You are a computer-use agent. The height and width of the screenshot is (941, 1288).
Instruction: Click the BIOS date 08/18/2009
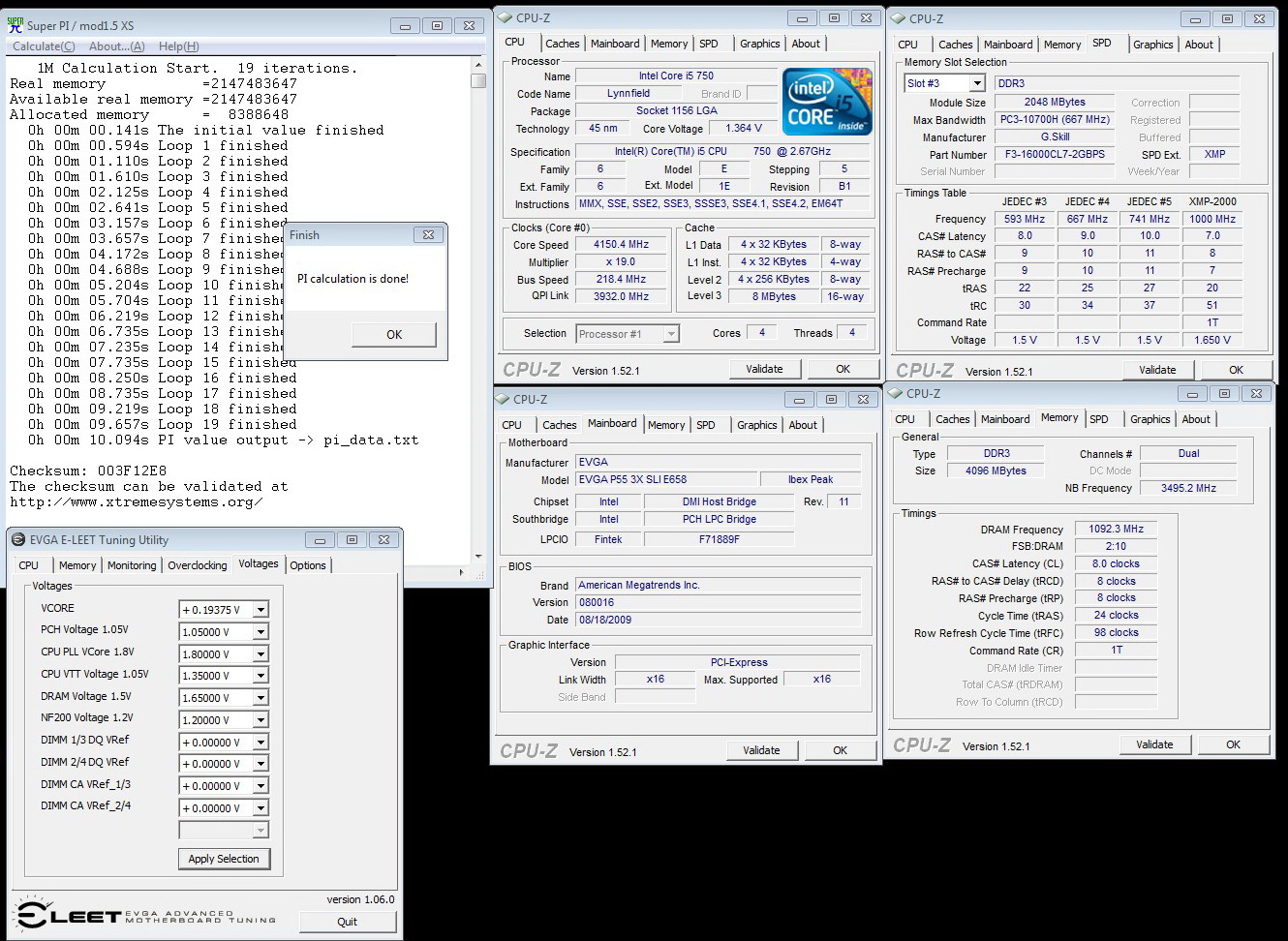click(x=718, y=621)
